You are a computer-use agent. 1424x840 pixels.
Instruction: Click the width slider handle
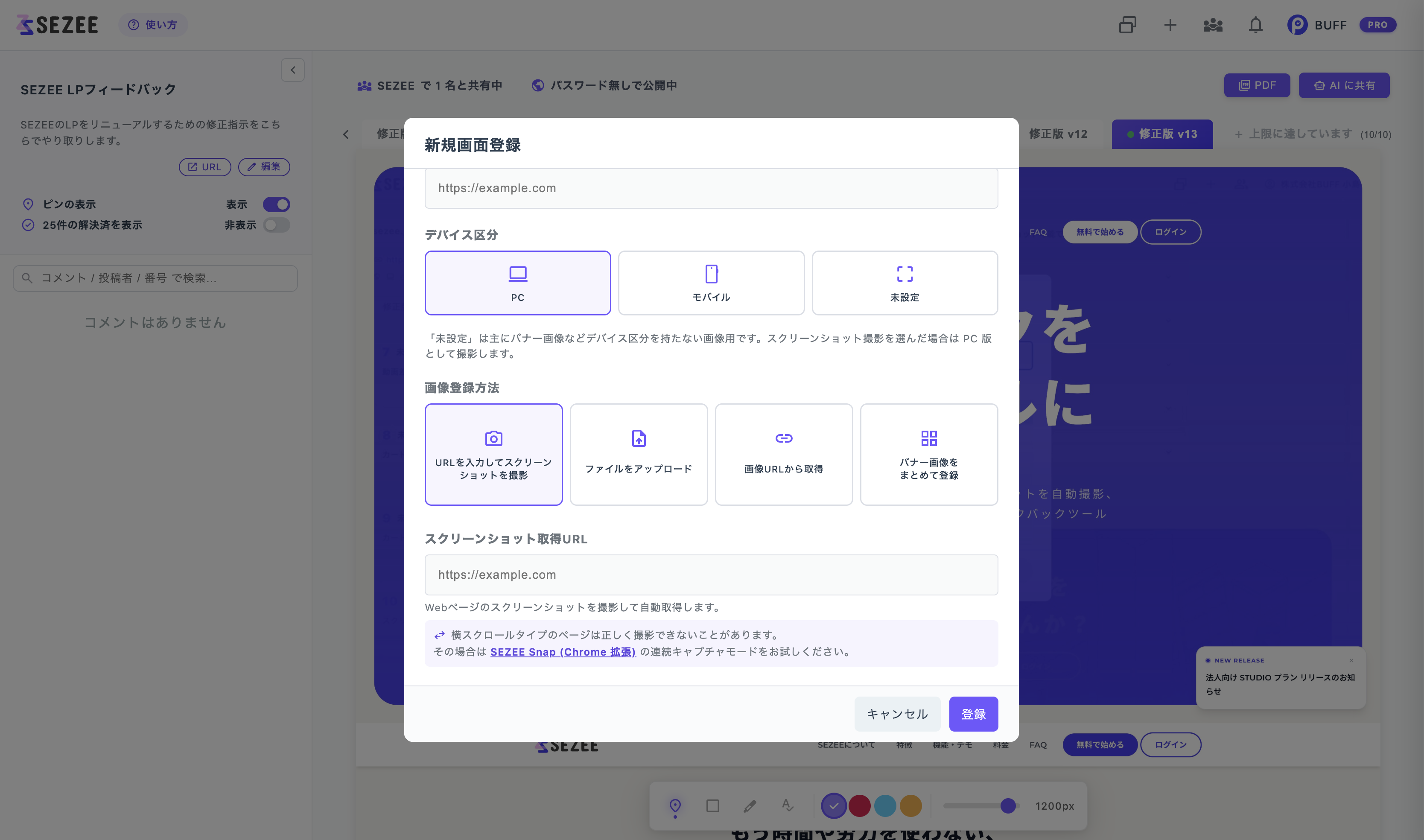(1007, 805)
